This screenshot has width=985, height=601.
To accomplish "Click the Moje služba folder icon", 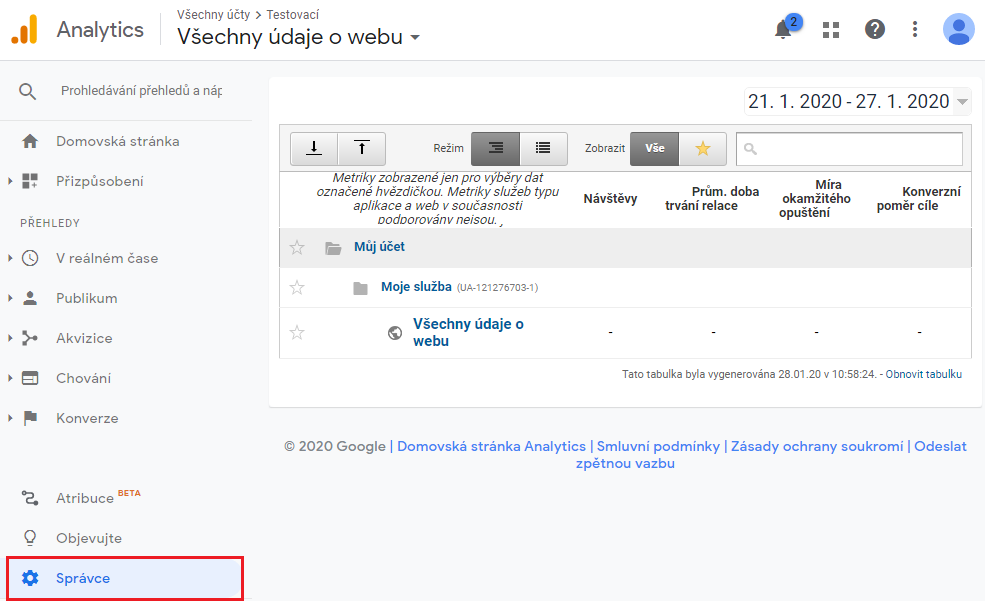I will coord(360,288).
